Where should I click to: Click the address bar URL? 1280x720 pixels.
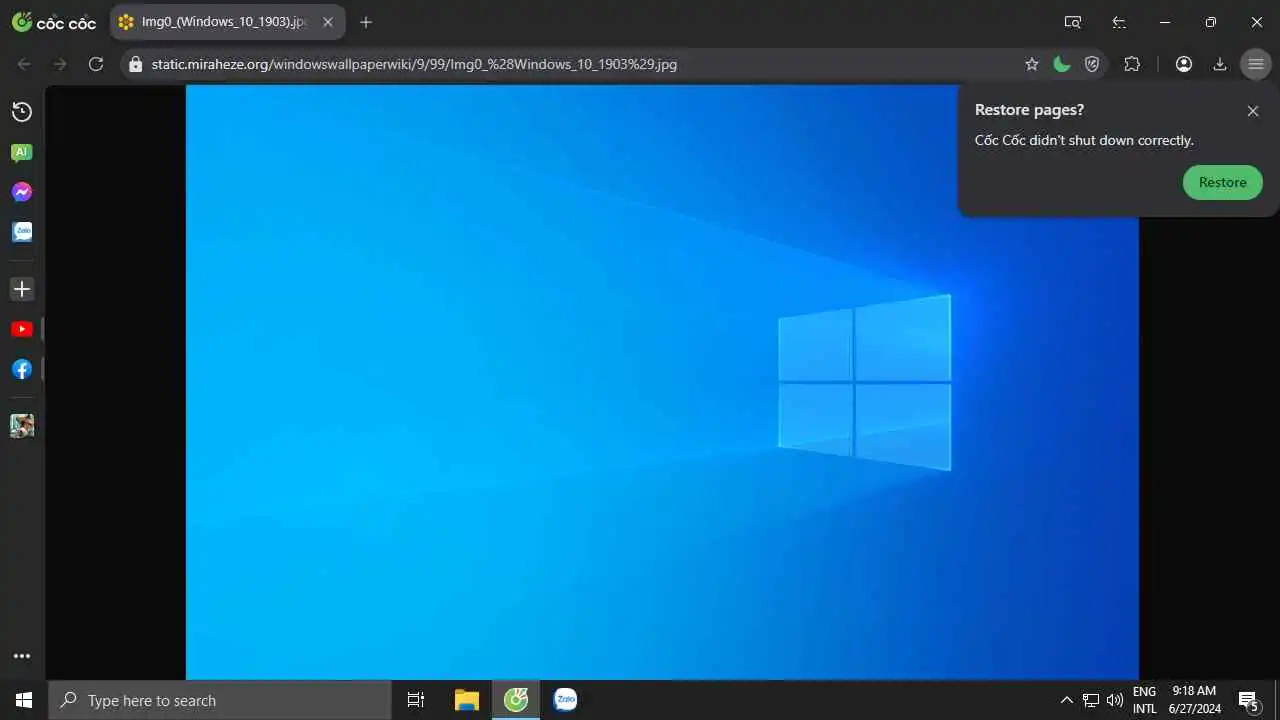(414, 64)
